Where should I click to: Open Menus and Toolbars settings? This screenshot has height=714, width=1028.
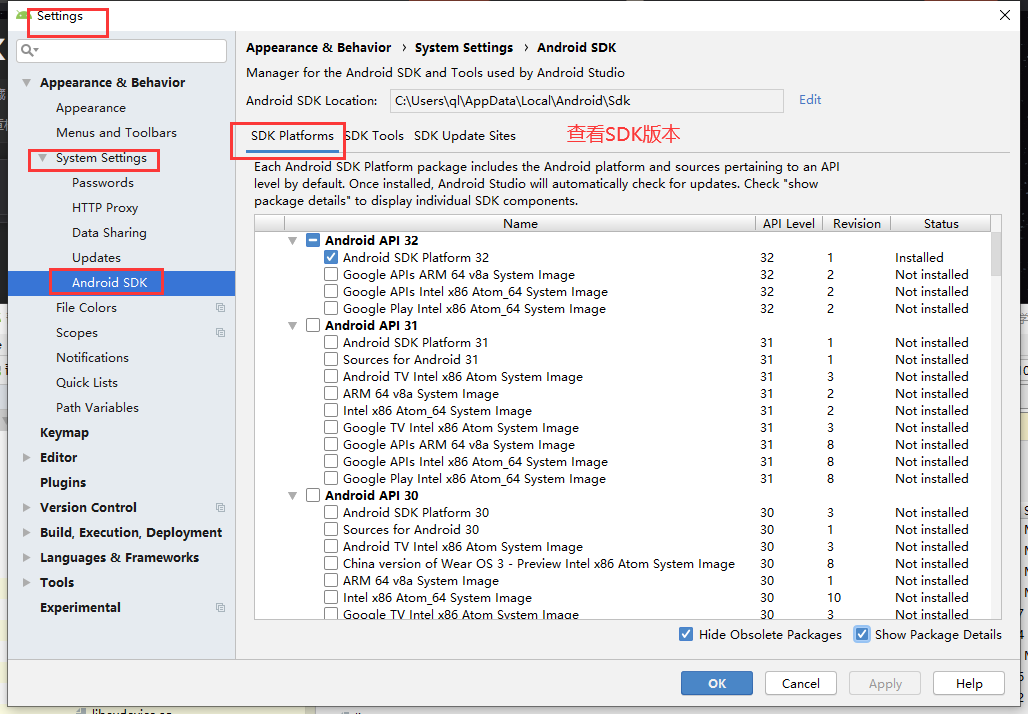point(116,133)
